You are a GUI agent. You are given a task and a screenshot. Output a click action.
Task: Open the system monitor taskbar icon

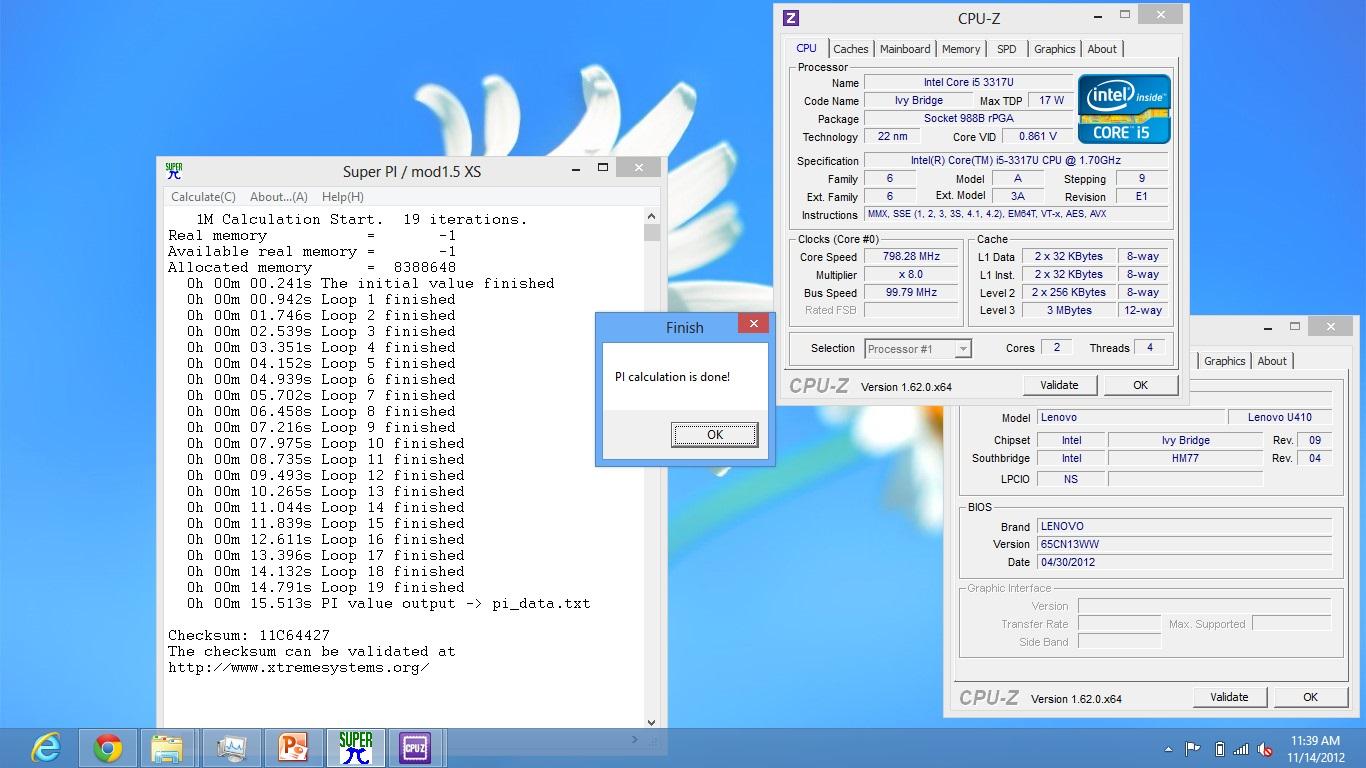click(x=232, y=747)
